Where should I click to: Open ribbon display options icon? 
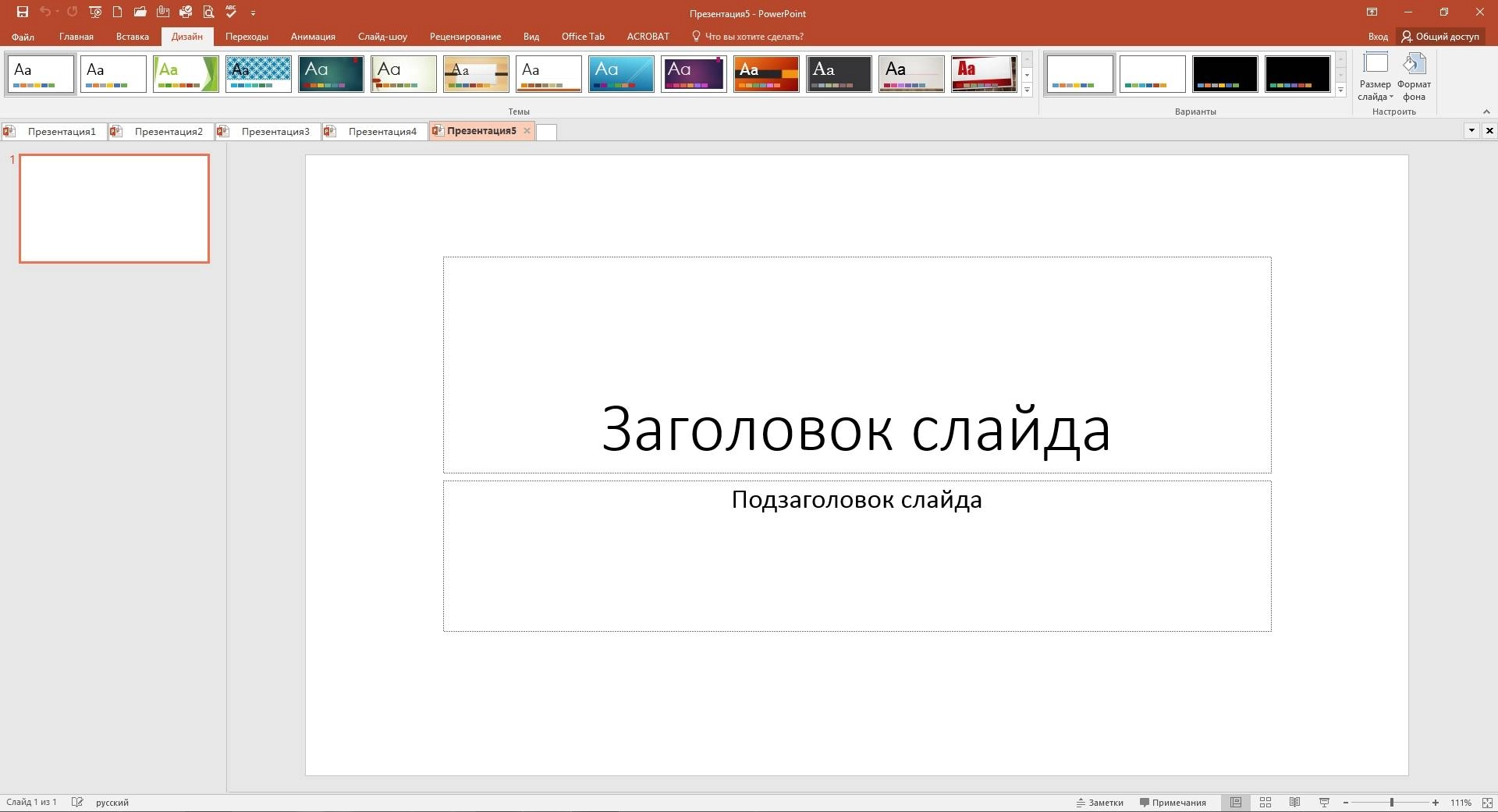1372,12
